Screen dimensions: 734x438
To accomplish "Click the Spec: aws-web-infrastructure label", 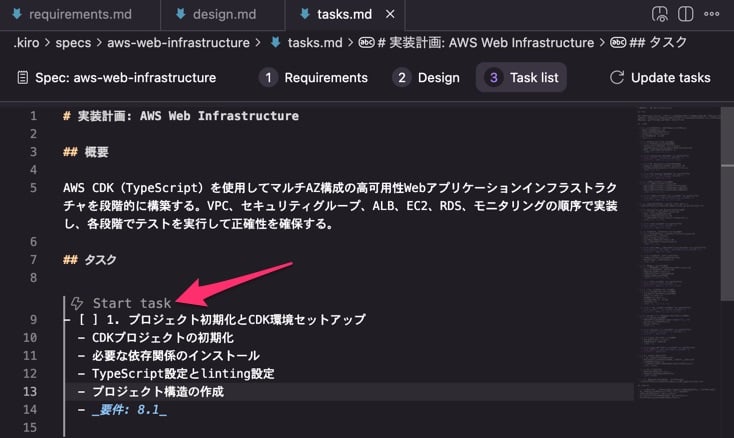I will point(125,78).
